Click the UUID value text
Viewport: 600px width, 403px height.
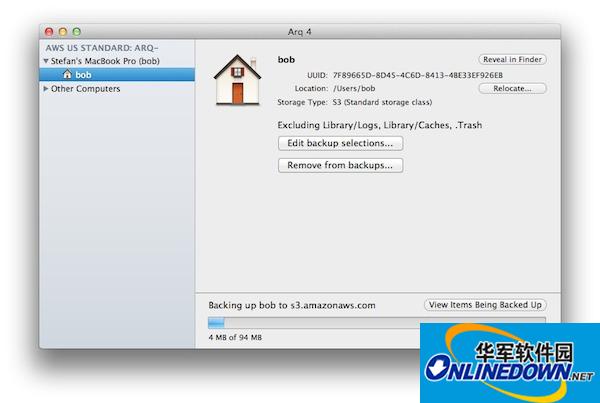pyautogui.click(x=418, y=75)
